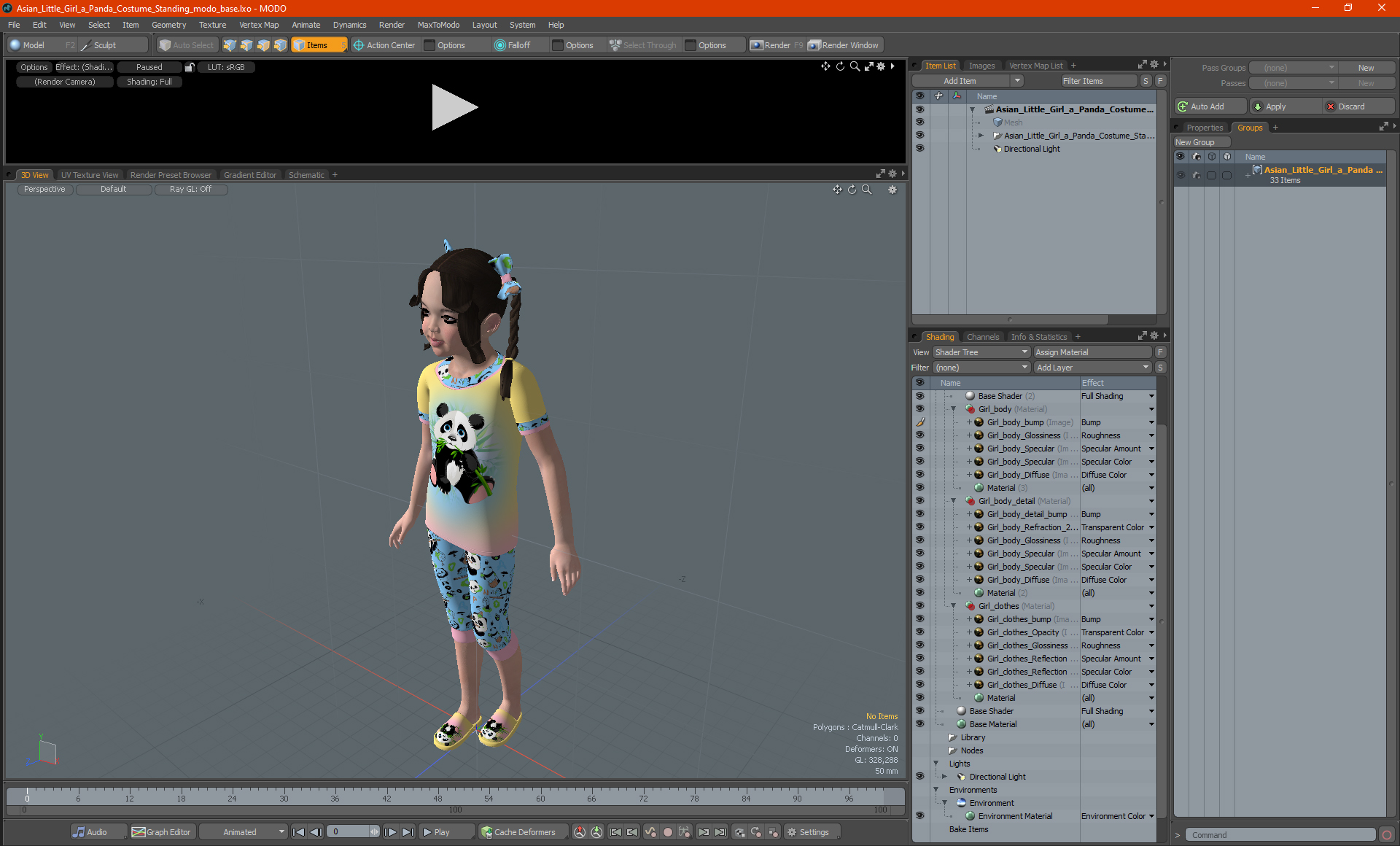Hide the Girl_clothes material group
The image size is (1400, 846).
[919, 606]
